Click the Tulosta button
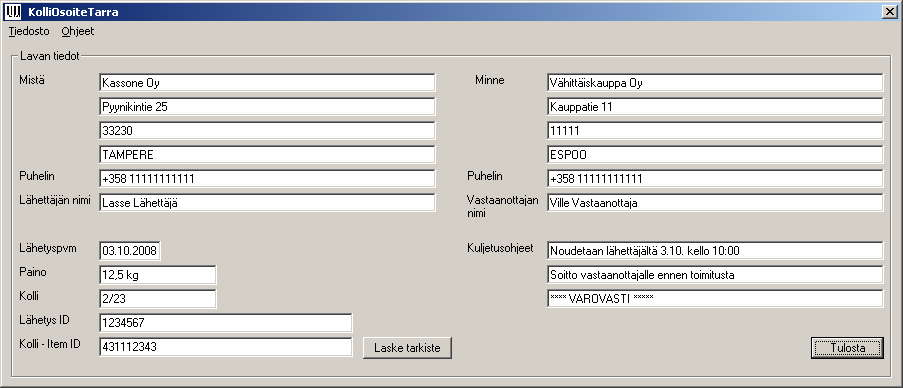 [847, 348]
